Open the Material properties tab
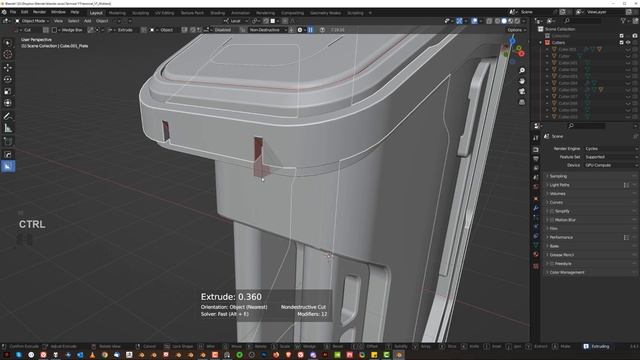Screen dimensions: 640x360 click(x=536, y=255)
